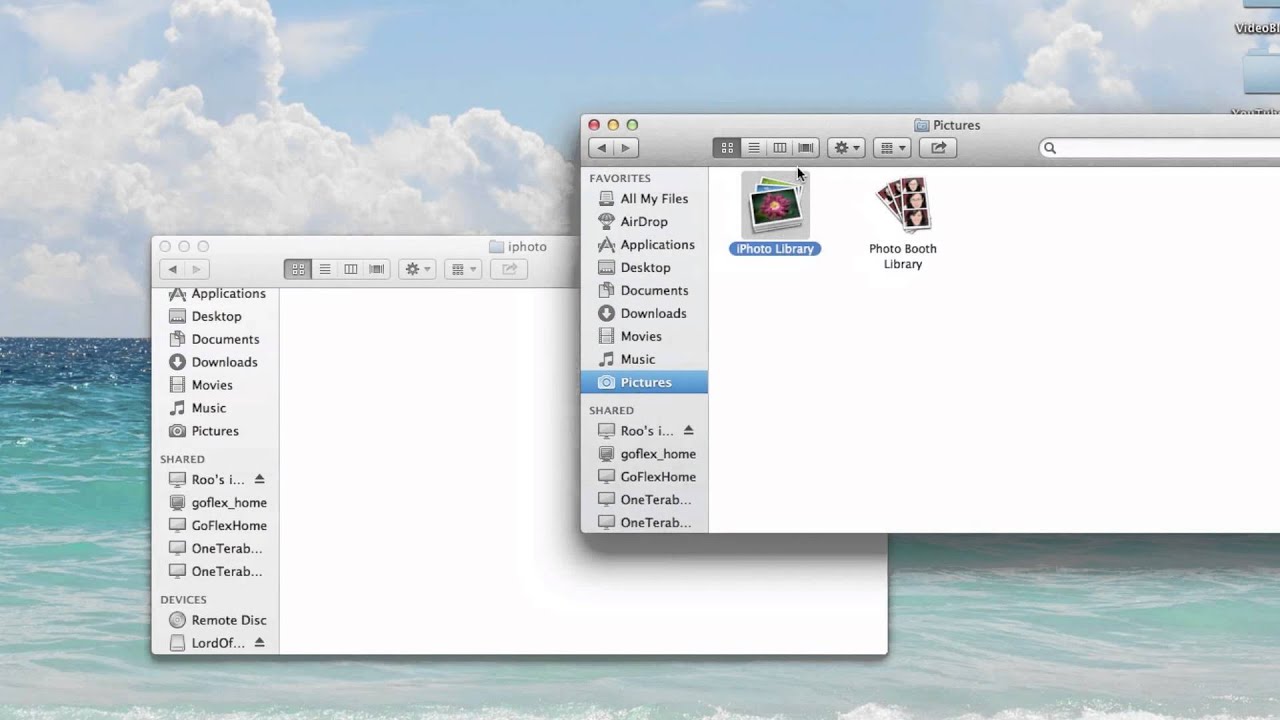
Task: Switch Pictures window to Cover Flow view
Action: coord(806,148)
